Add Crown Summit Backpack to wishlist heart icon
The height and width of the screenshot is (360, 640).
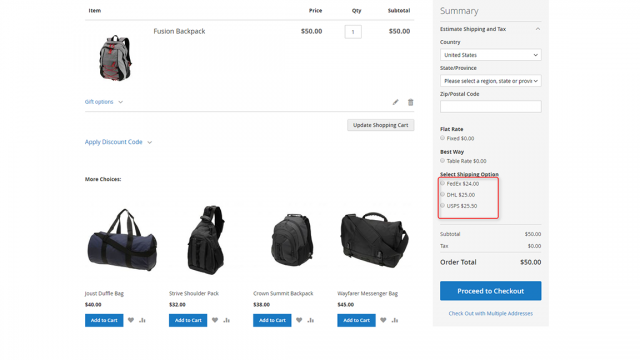(x=299, y=320)
